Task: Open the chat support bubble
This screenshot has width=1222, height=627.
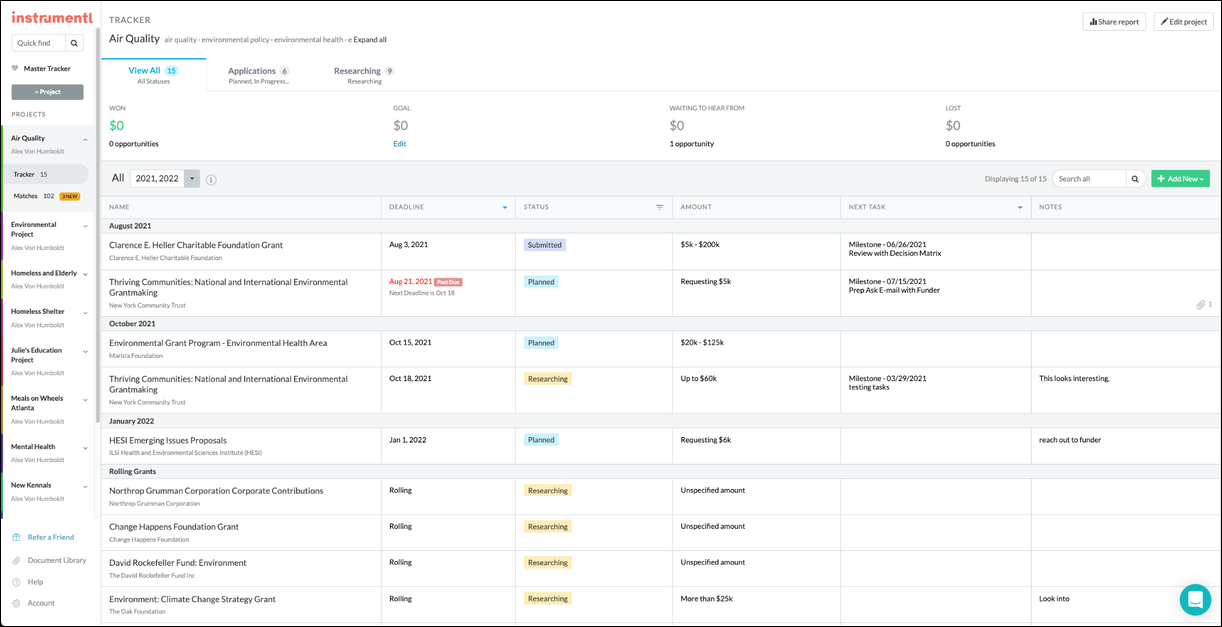Action: pos(1195,599)
